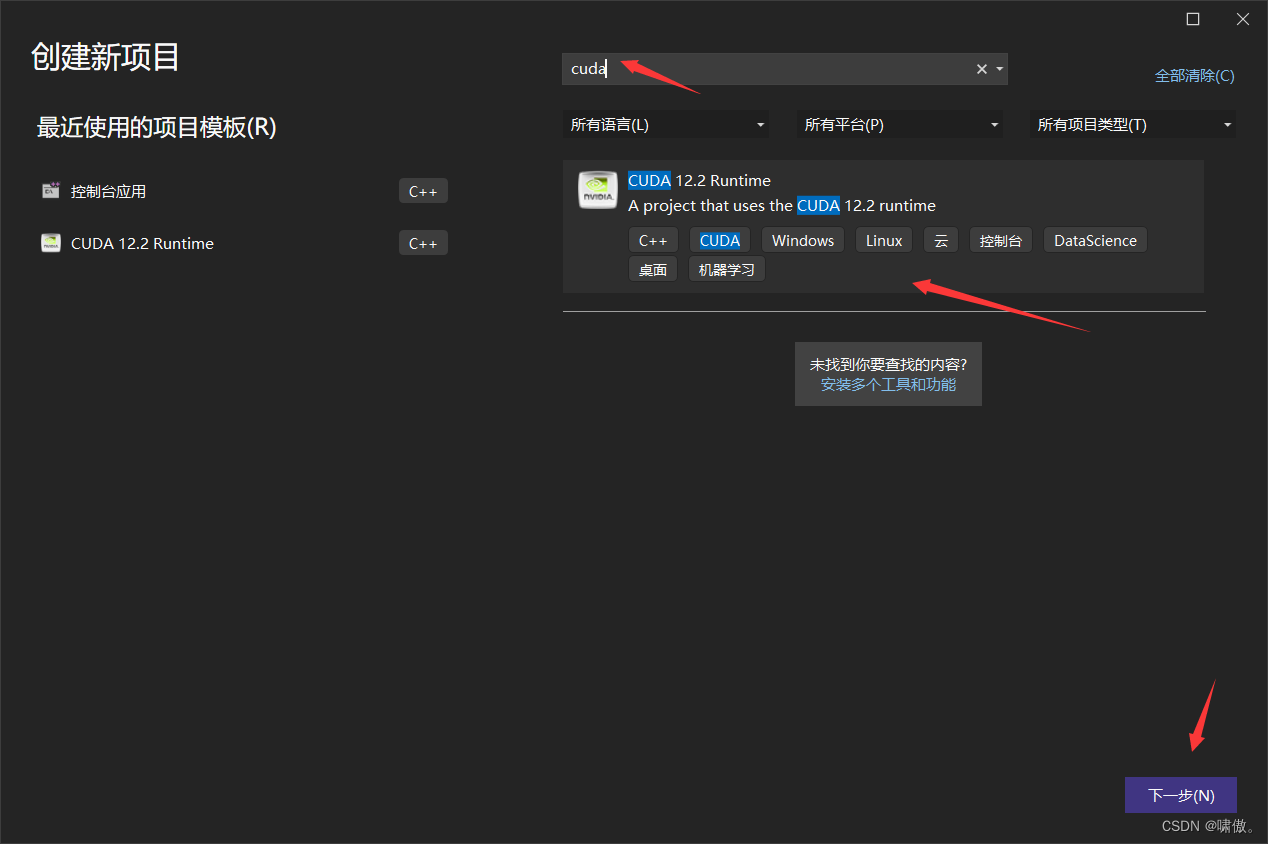This screenshot has height=844, width=1268.
Task: Click the DataScience tag on the CUDA template
Action: click(x=1094, y=240)
